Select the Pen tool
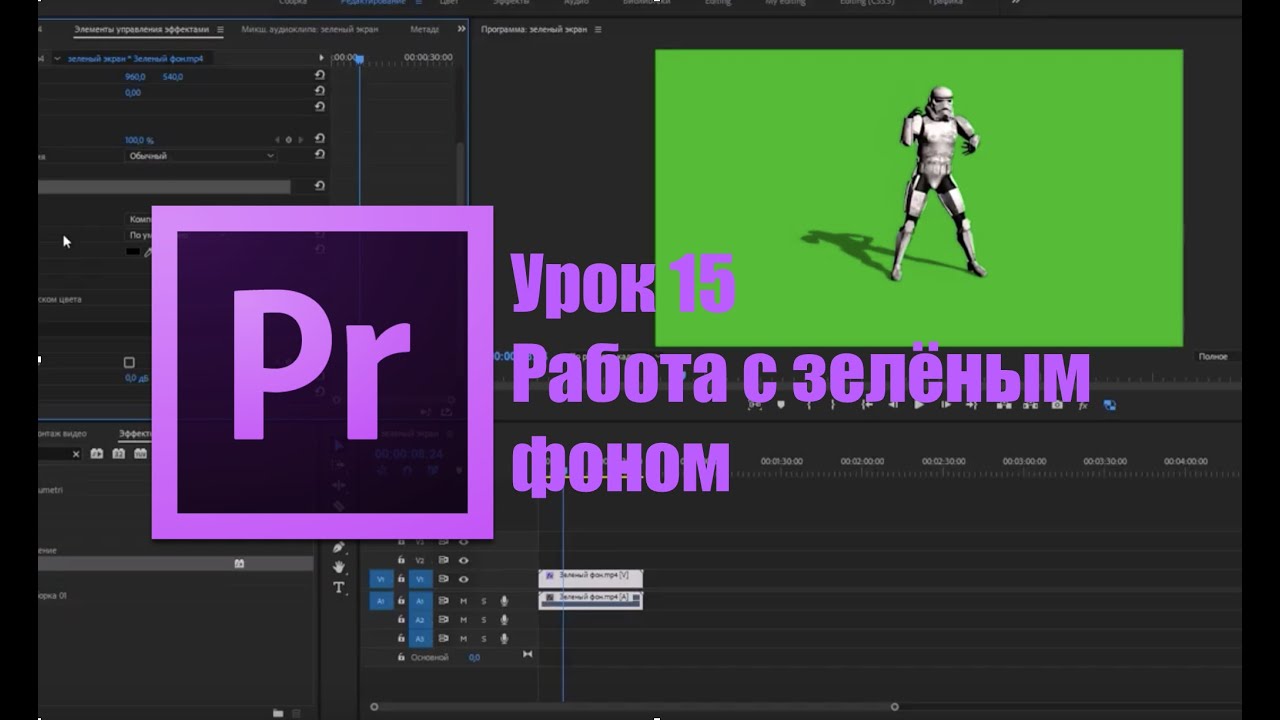The width and height of the screenshot is (1280, 720). coord(339,547)
